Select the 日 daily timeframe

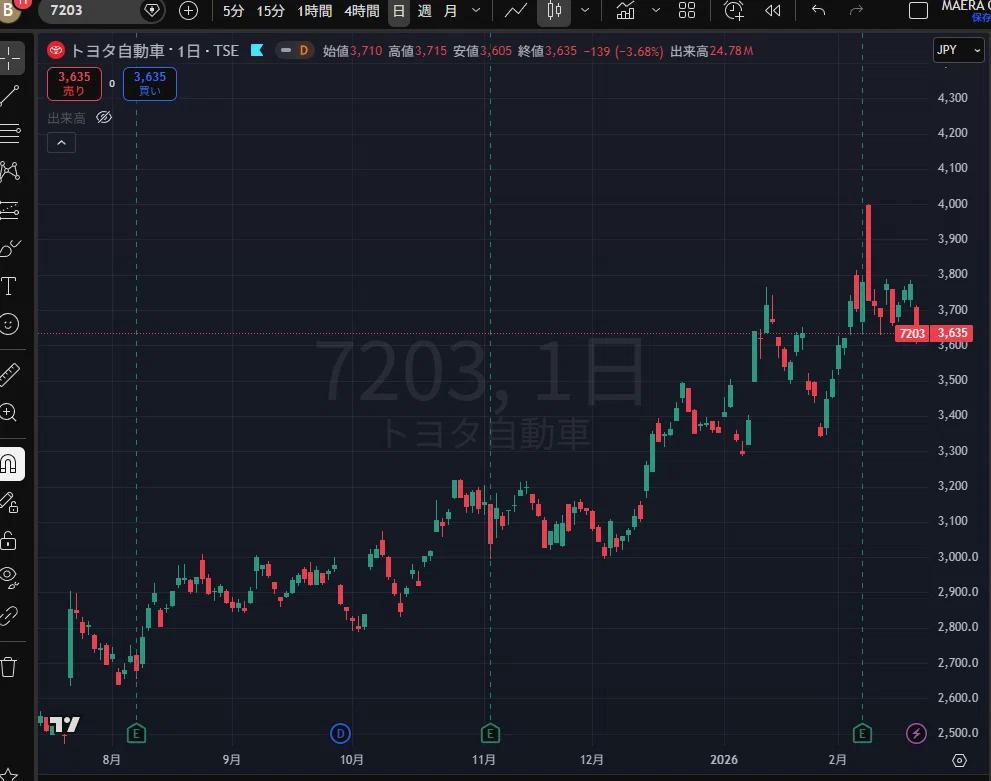399,11
